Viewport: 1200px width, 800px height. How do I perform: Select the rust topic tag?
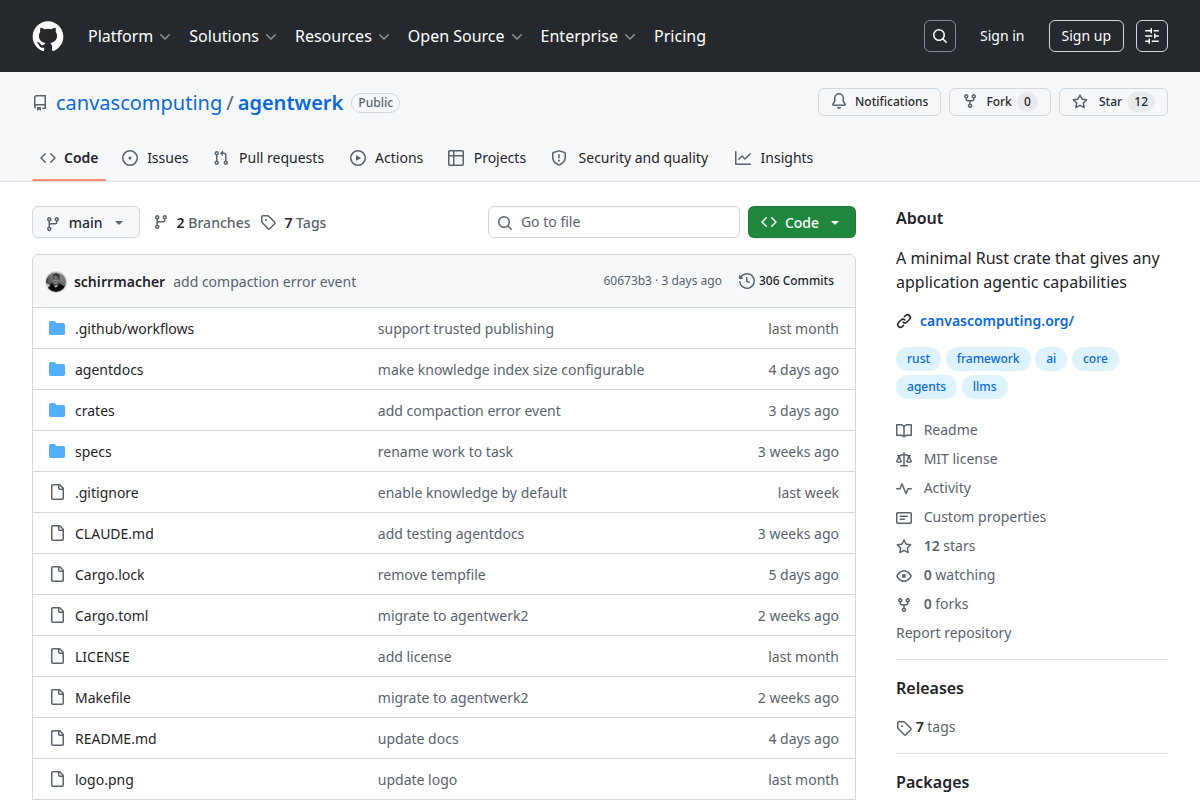(918, 358)
